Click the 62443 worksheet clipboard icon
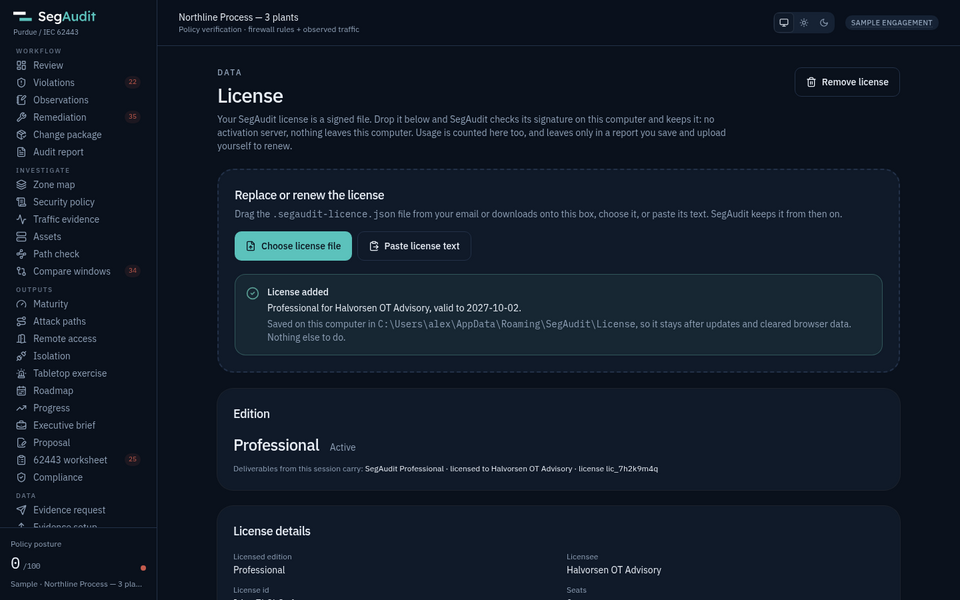Image resolution: width=960 pixels, height=600 pixels. tap(21, 460)
